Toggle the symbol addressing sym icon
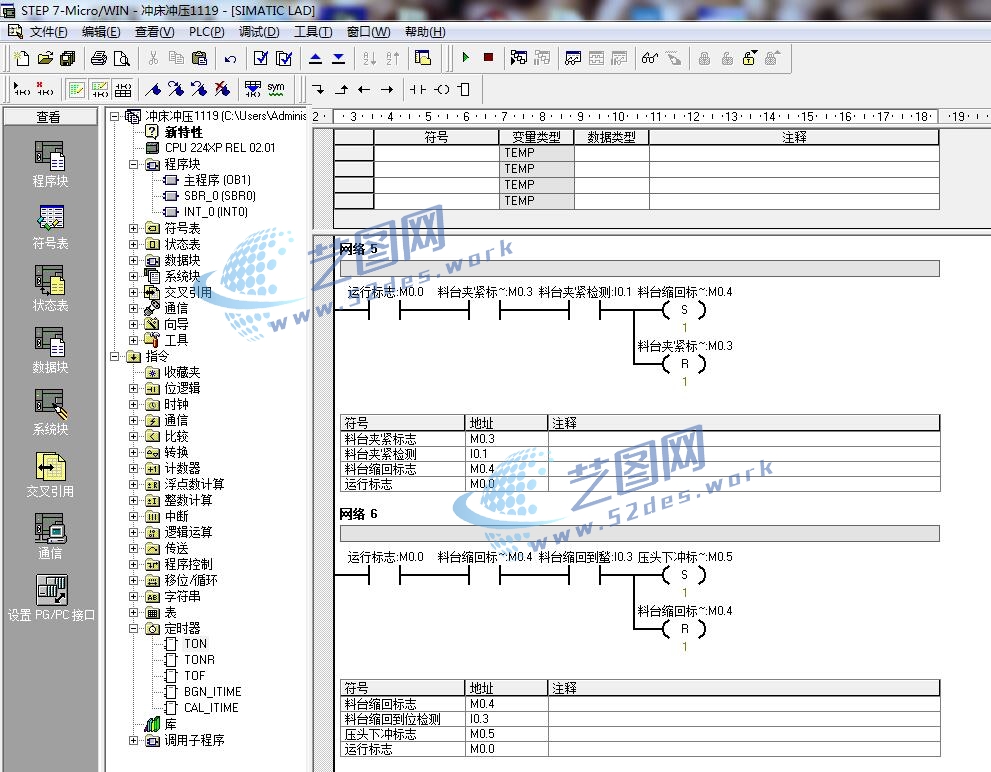 pos(276,89)
